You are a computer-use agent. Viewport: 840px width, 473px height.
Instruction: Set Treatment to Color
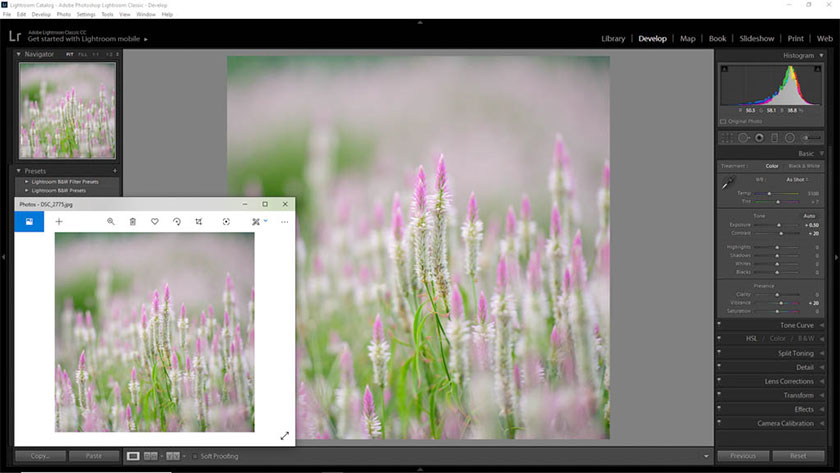click(x=772, y=166)
